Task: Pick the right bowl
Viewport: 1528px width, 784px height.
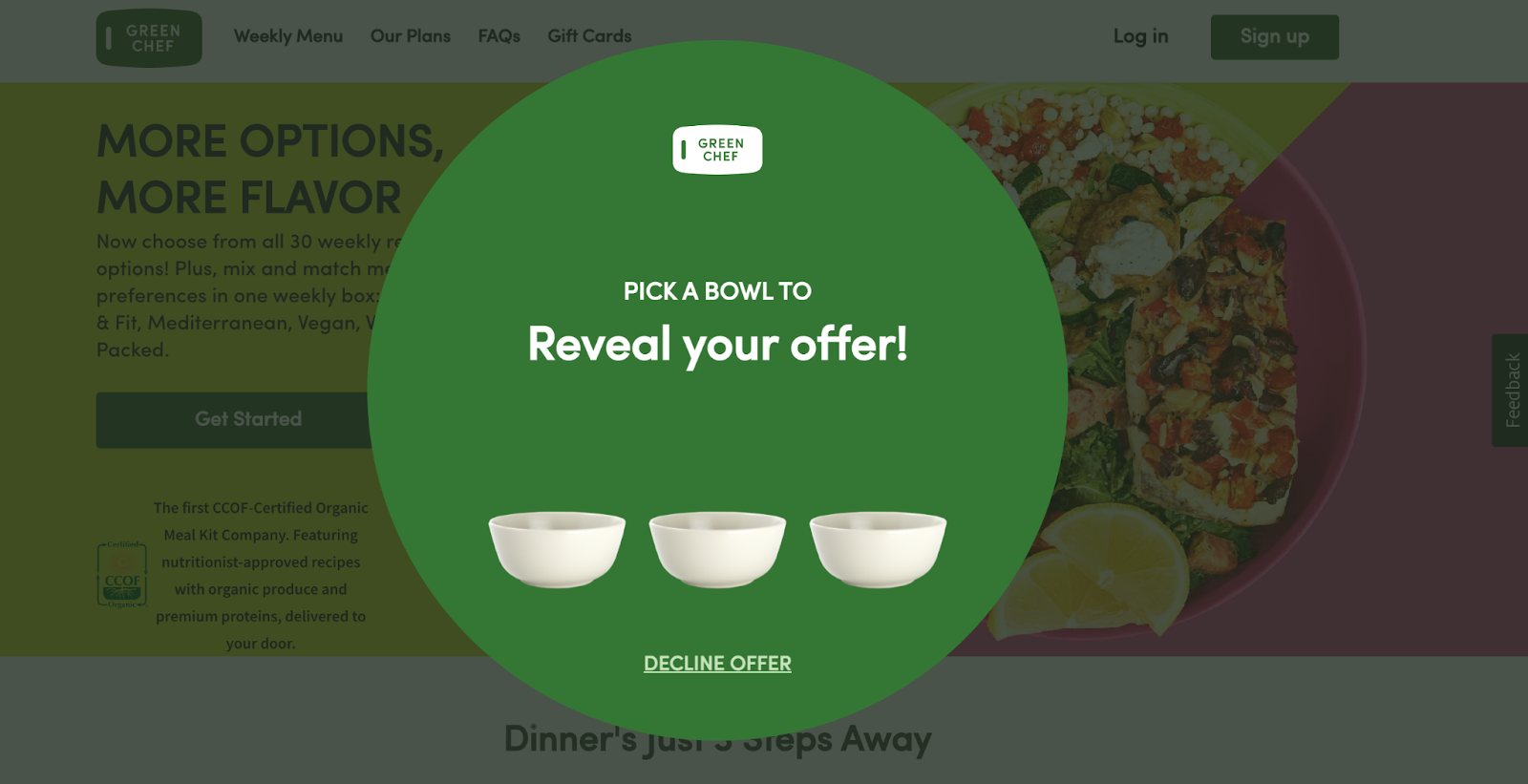Action: 878,549
